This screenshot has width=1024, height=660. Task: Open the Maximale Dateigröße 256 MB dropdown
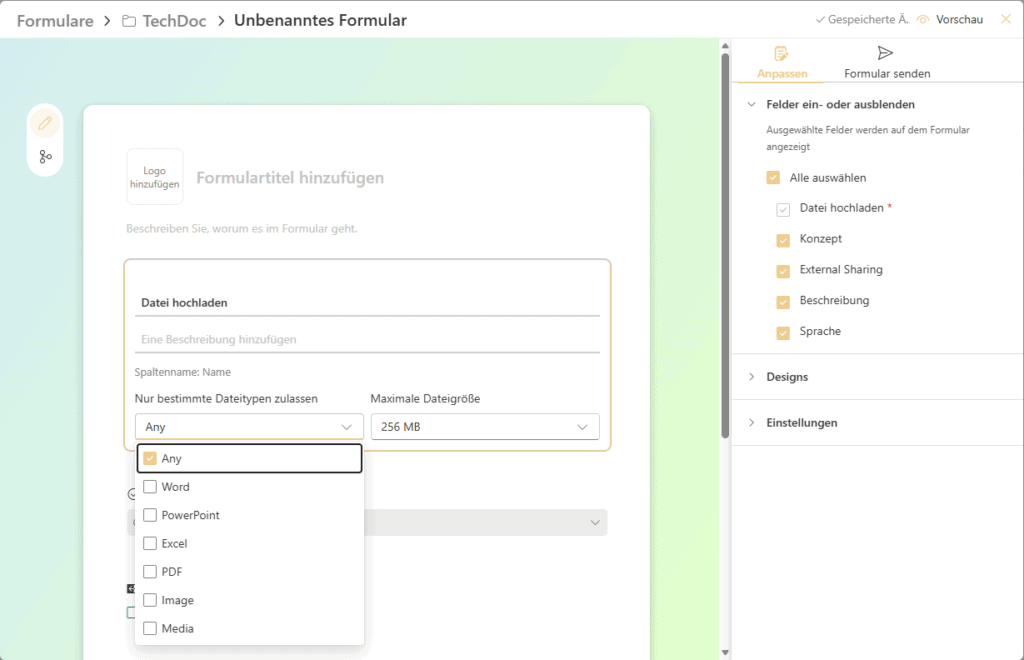(x=485, y=427)
